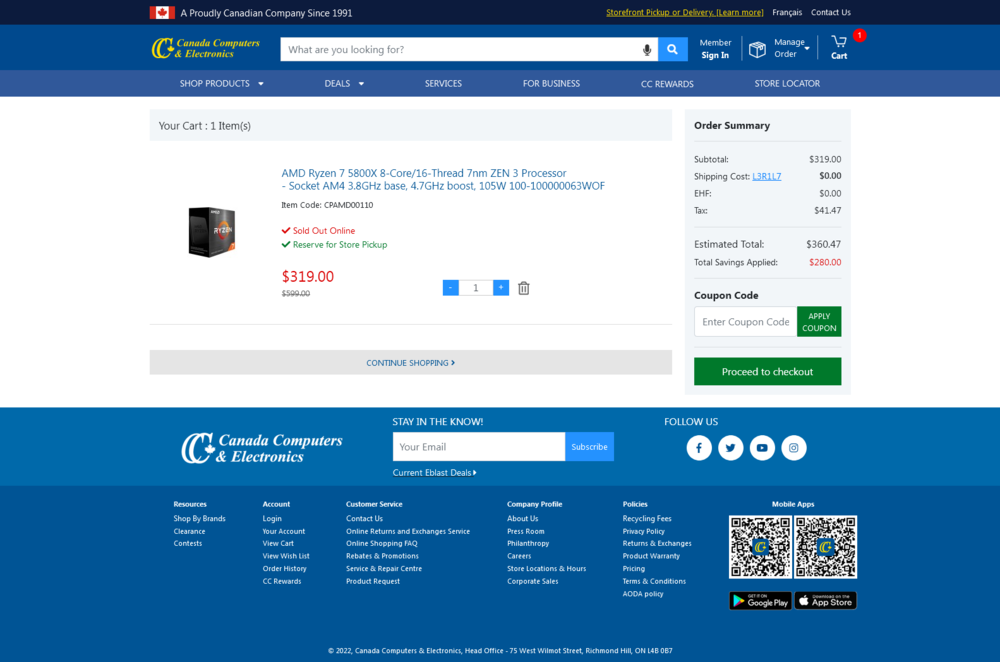Open the Deals dropdown menu
This screenshot has height=662, width=1000.
click(344, 84)
